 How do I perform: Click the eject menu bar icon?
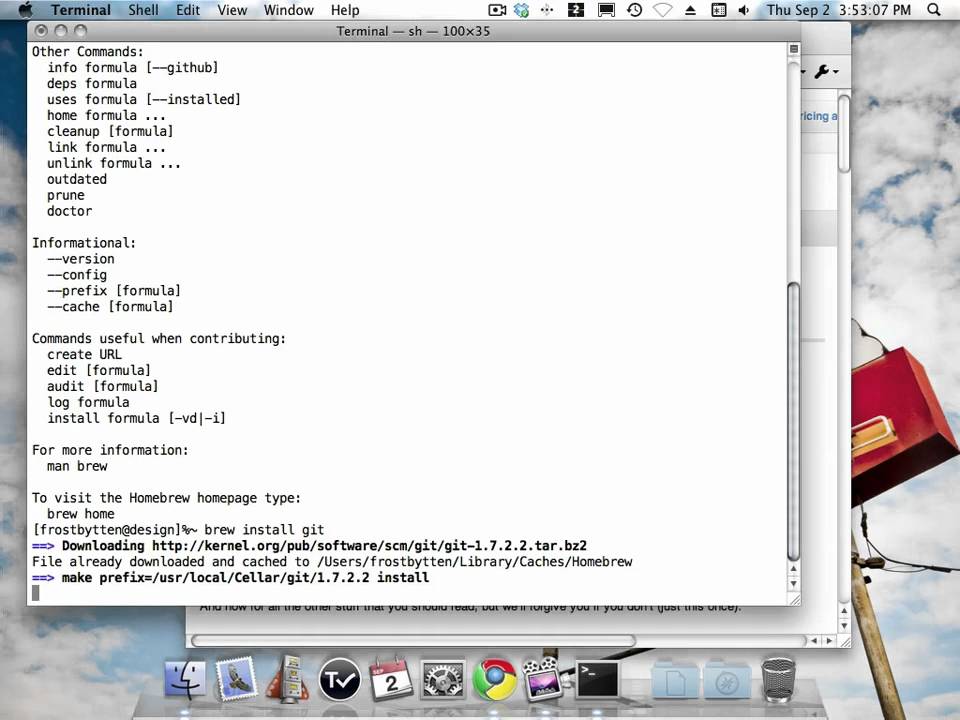[x=690, y=10]
